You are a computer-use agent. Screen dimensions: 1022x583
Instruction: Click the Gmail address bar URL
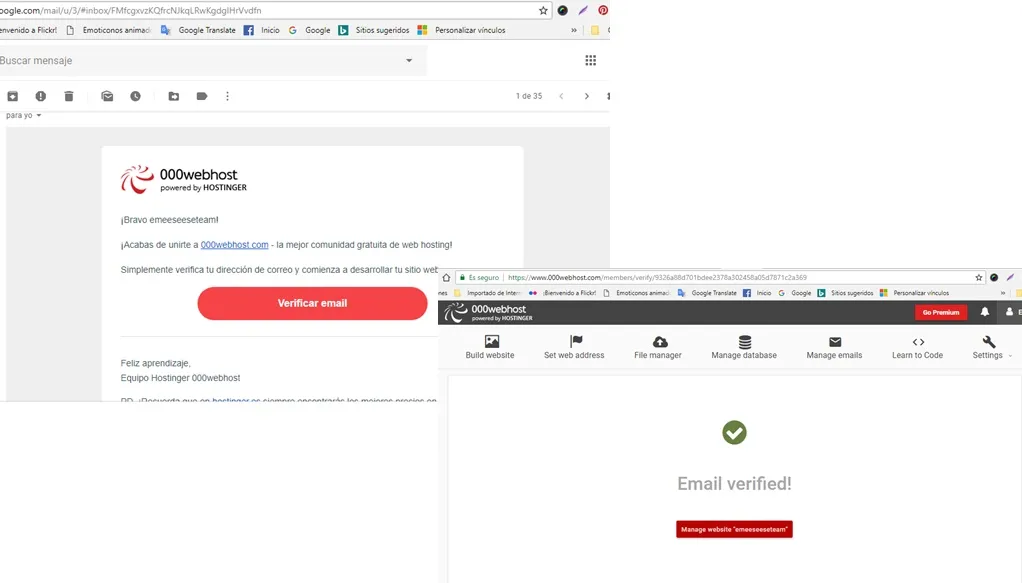point(130,10)
